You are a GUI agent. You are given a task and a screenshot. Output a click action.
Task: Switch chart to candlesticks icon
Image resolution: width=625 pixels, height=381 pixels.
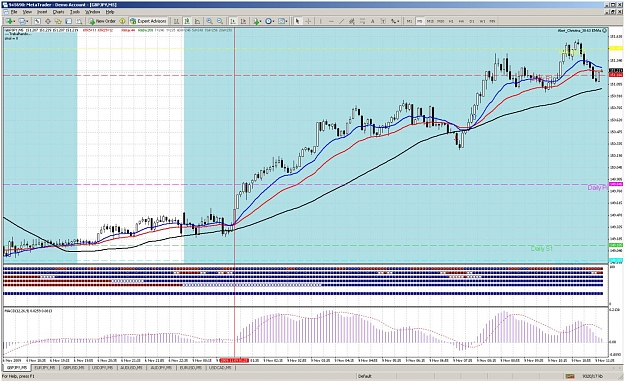[x=187, y=21]
